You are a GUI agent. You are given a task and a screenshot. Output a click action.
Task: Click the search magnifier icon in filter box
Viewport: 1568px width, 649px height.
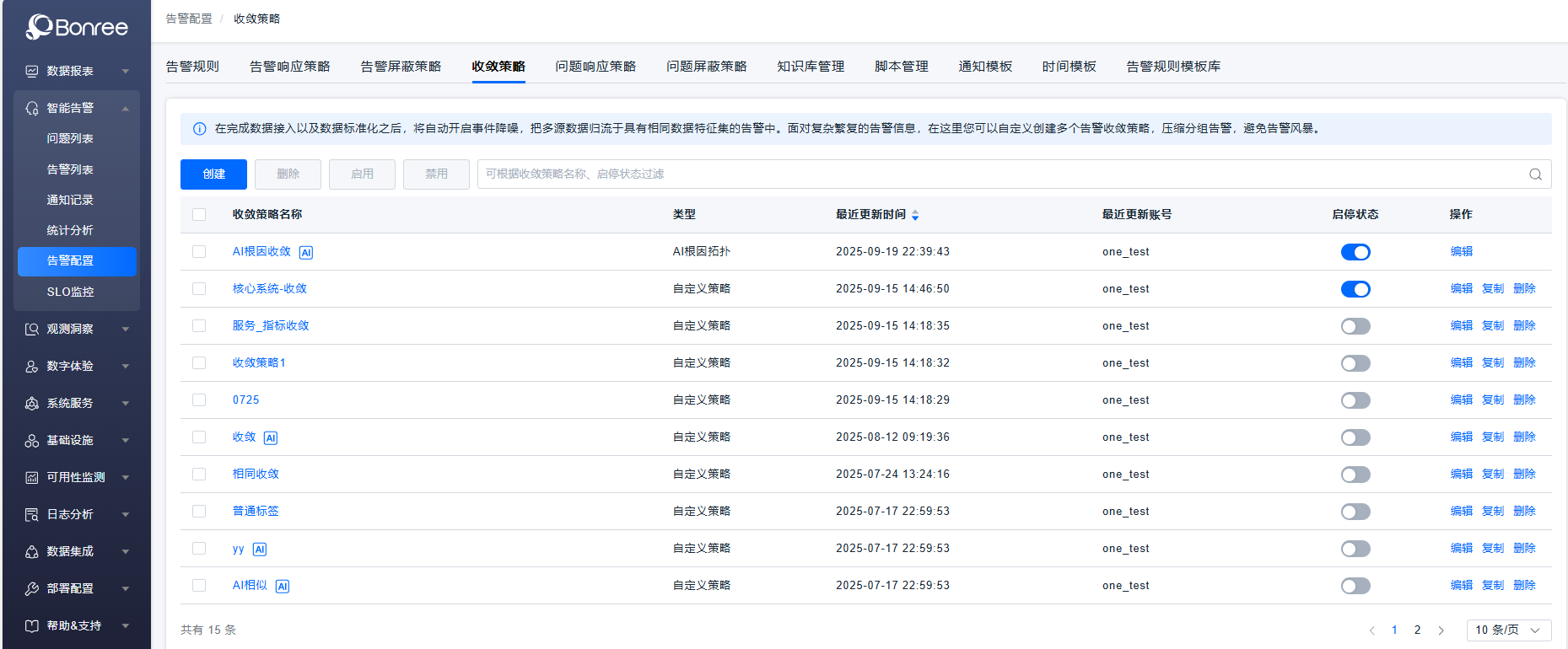point(1535,174)
